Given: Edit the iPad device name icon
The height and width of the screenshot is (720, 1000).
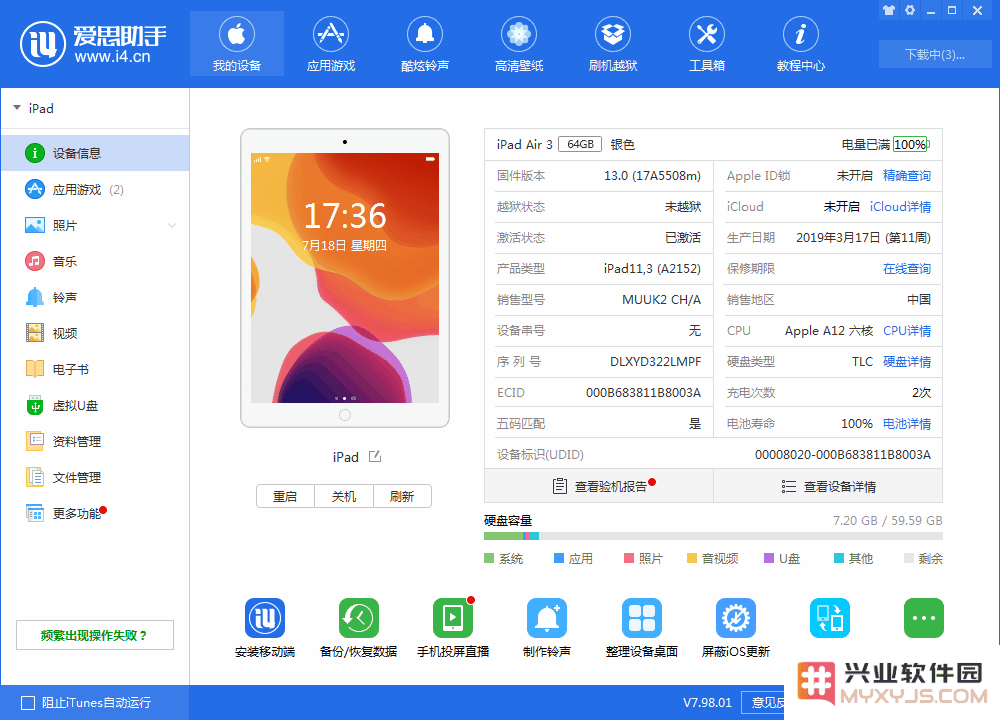Looking at the screenshot, I should click(x=375, y=457).
